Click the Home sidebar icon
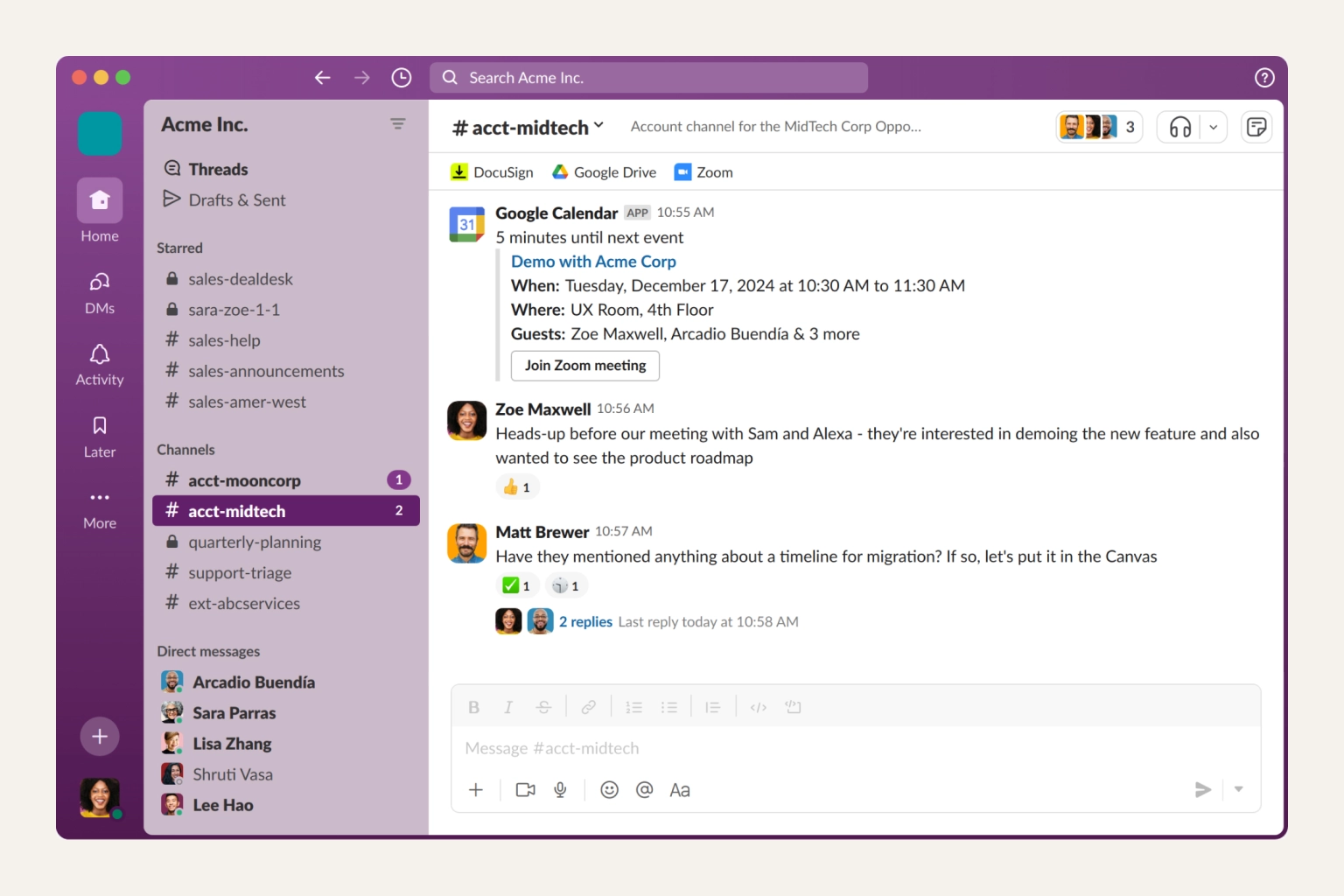The width and height of the screenshot is (1344, 896). 100,200
